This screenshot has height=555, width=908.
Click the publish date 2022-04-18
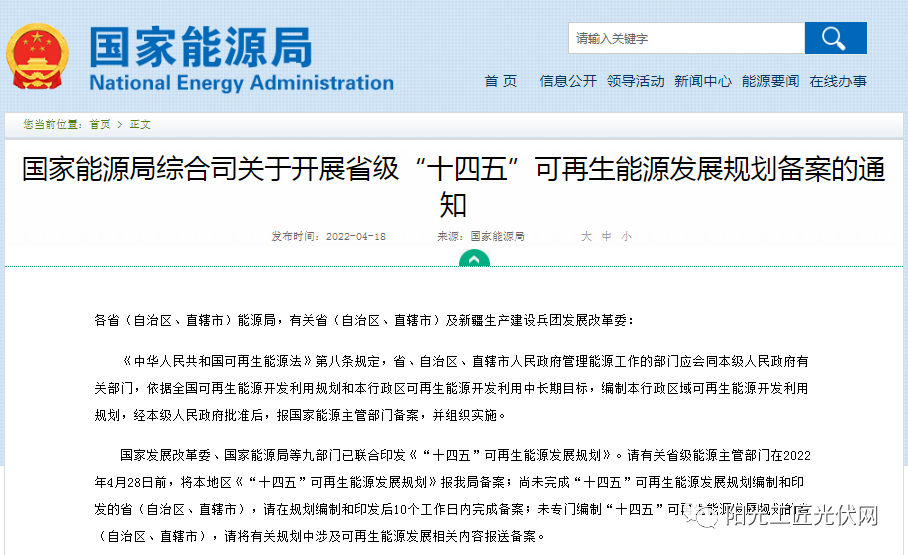pyautogui.click(x=354, y=237)
